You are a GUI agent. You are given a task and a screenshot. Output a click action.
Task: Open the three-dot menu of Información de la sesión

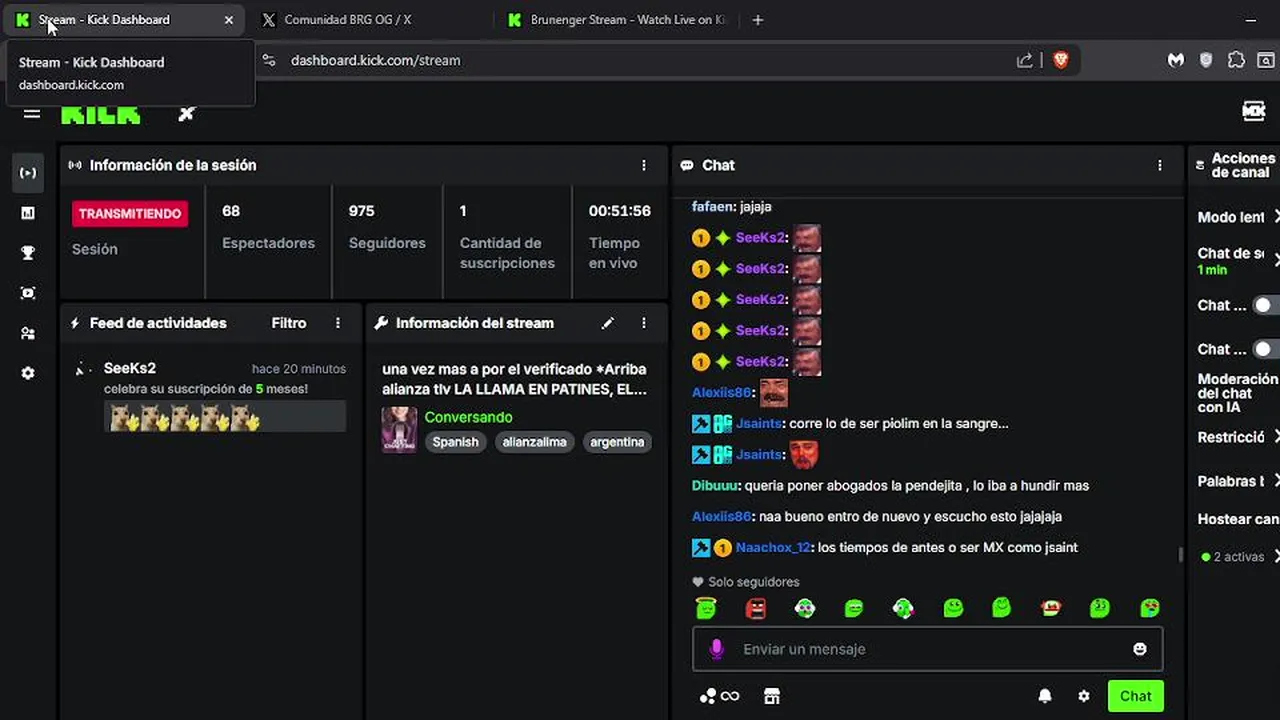coord(644,165)
